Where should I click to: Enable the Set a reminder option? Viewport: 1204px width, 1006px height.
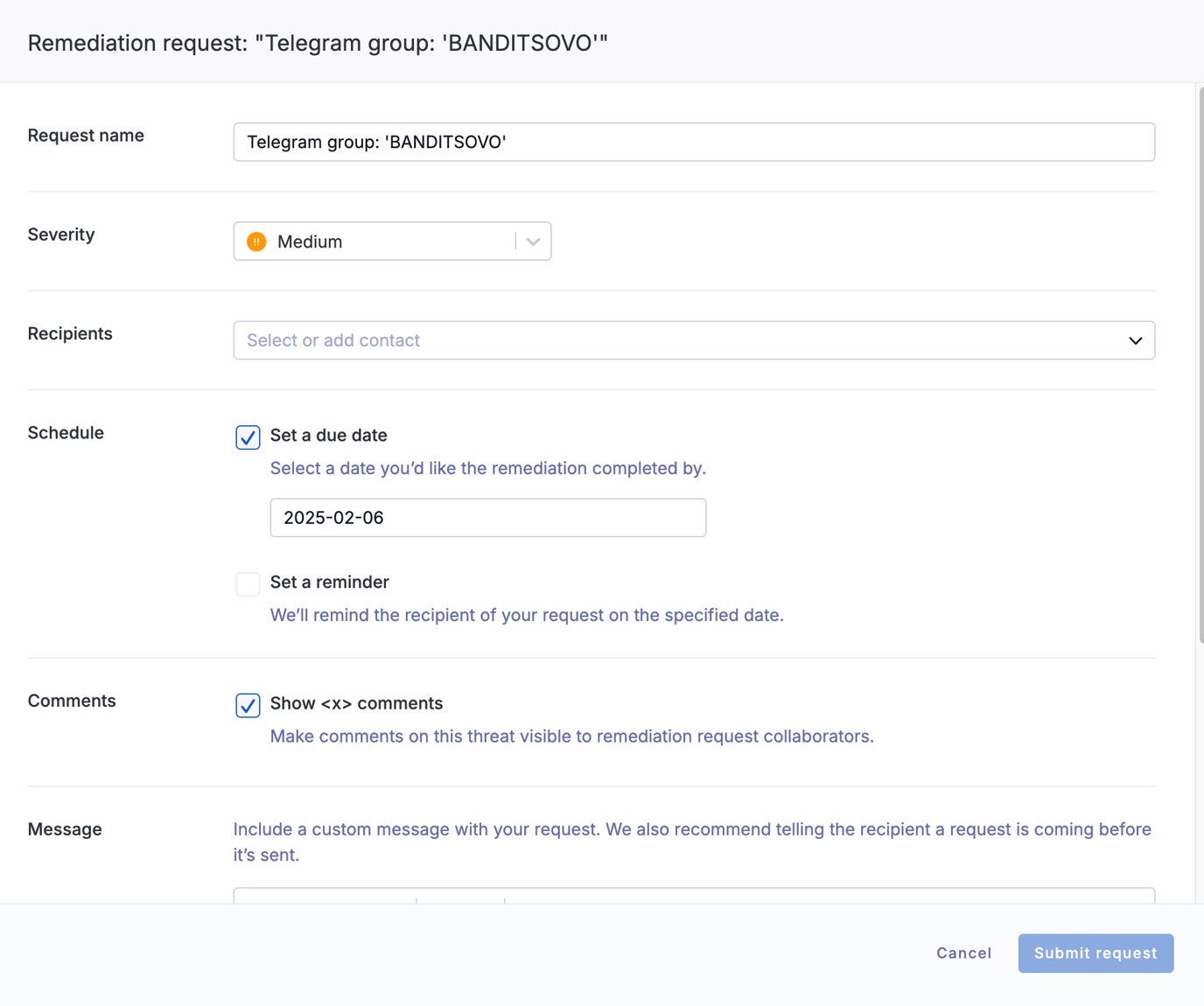pos(248,583)
